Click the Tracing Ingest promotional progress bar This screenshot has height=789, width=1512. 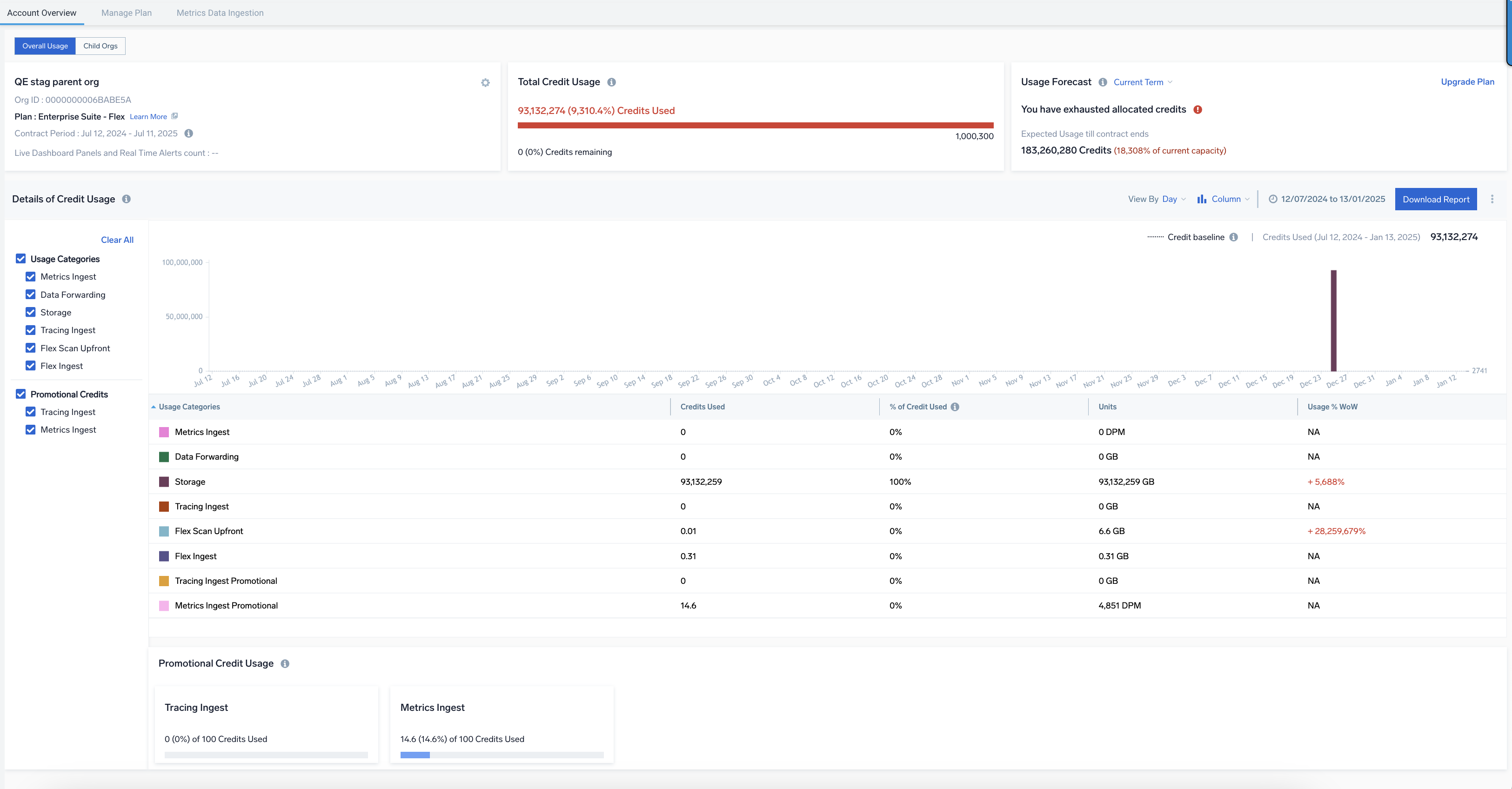[x=266, y=755]
